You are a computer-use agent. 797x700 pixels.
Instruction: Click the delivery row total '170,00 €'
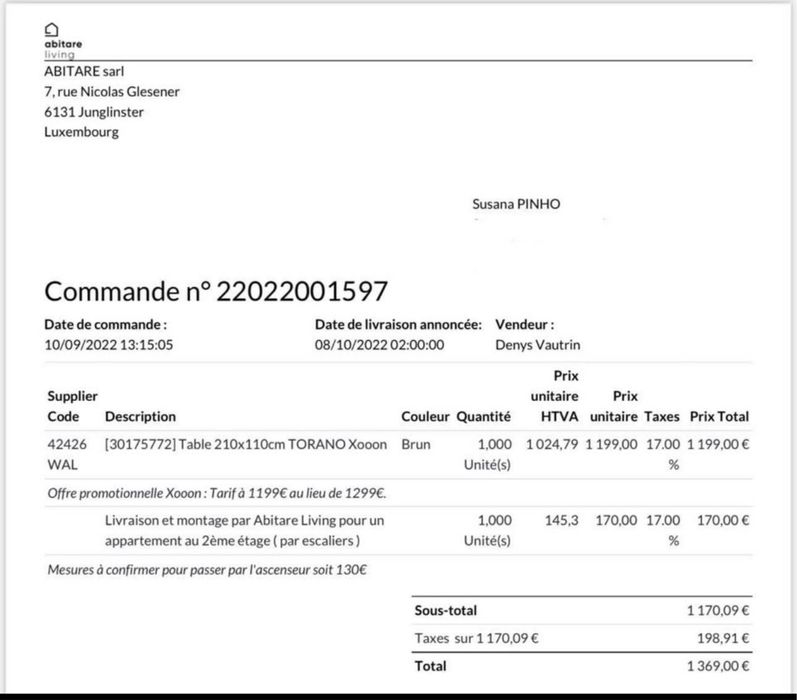coord(723,520)
